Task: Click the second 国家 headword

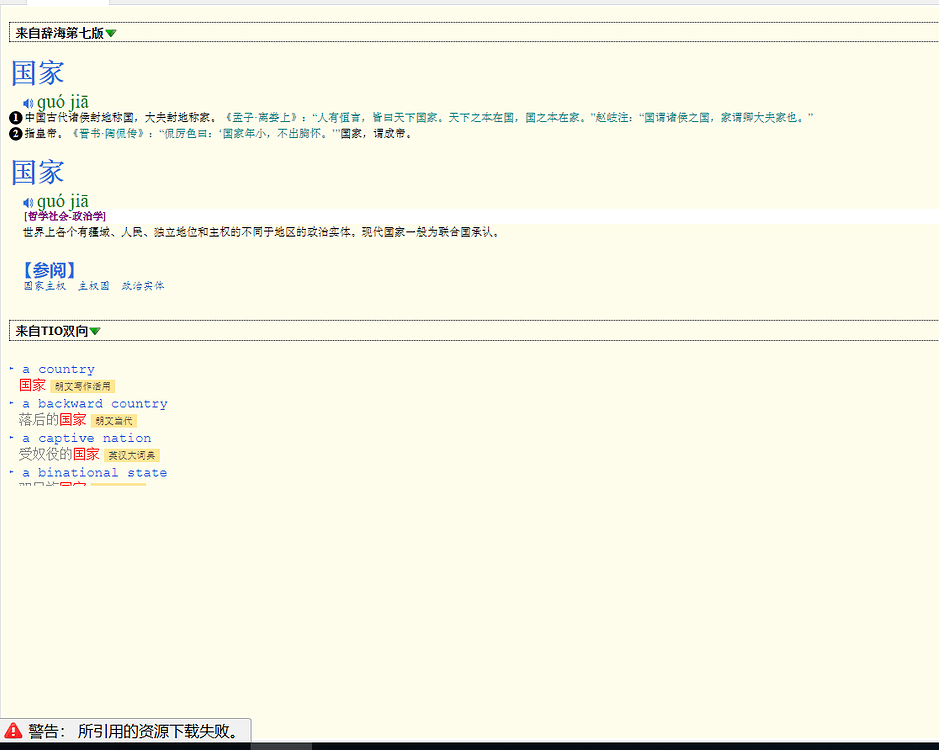Action: 38,173
